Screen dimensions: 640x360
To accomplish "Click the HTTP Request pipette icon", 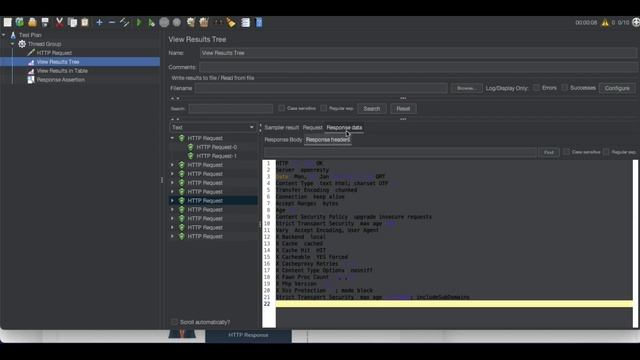I will (x=31, y=53).
